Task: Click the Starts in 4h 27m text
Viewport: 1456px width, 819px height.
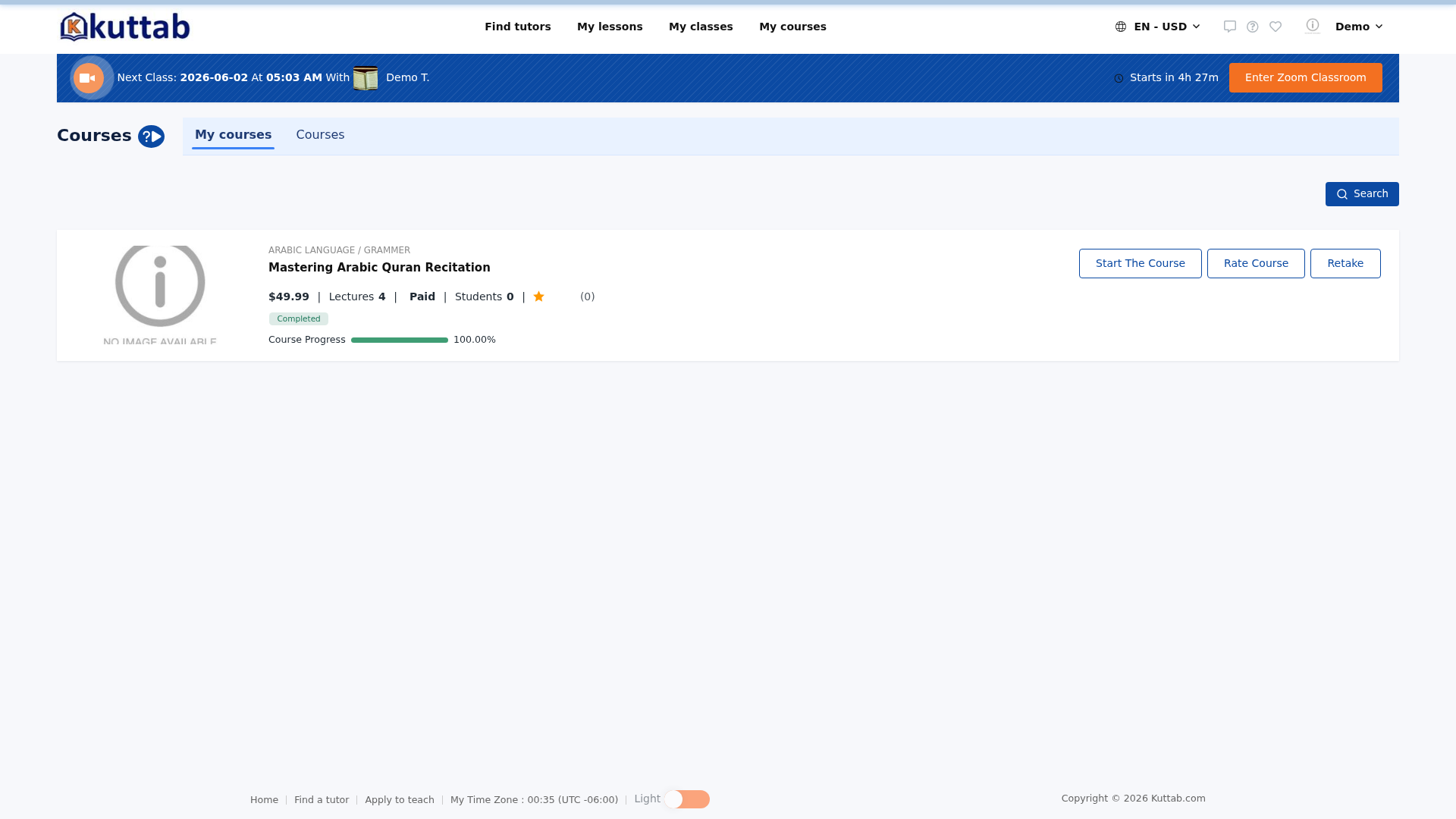Action: point(1174,77)
